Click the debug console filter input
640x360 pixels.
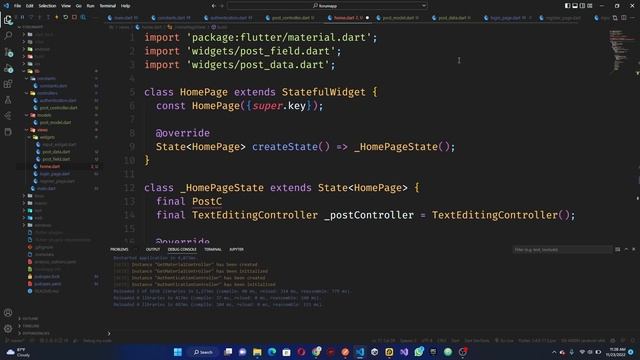tap(562, 250)
